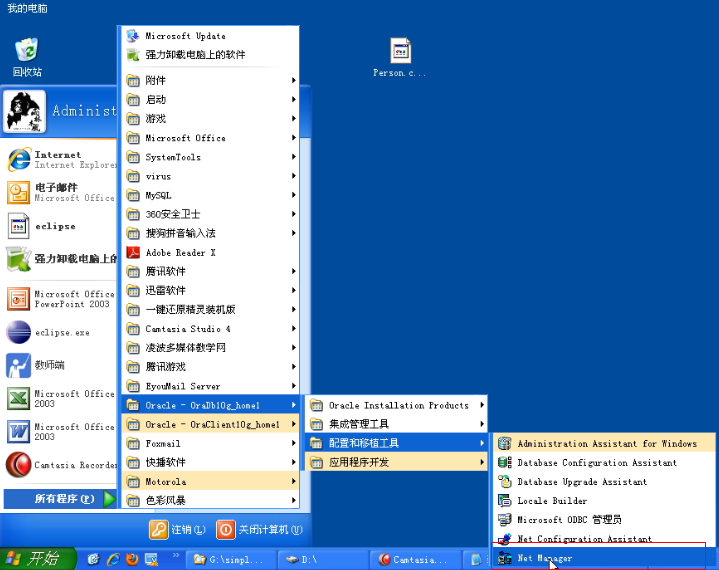Expand the 附件 program folder
719x570 pixels.
tap(210, 80)
